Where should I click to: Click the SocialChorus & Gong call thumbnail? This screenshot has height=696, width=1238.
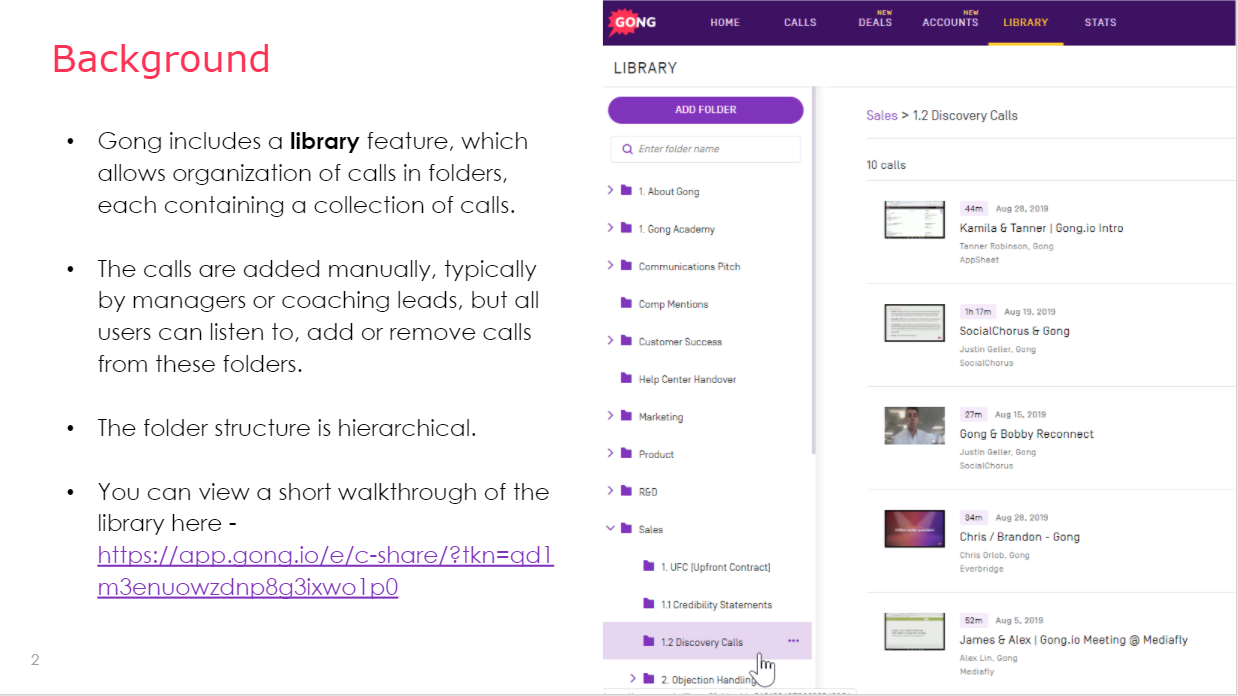coord(914,323)
